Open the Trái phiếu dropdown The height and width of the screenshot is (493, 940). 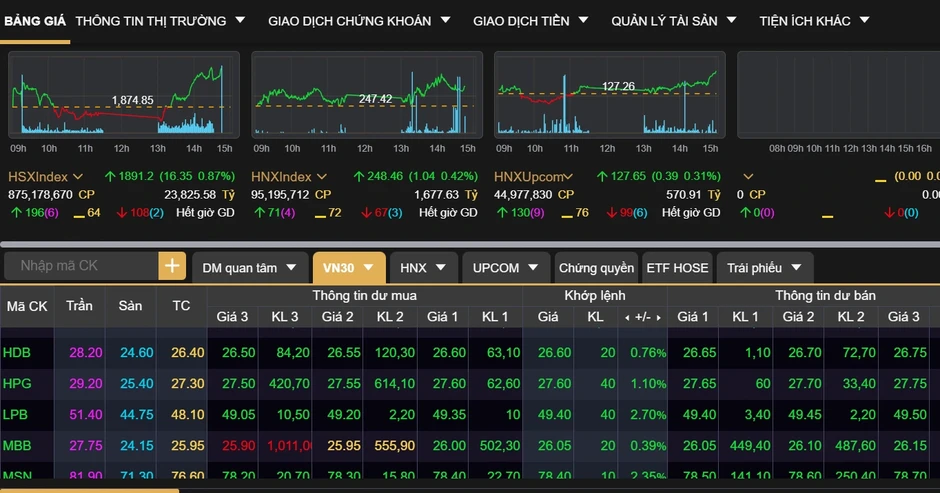764,268
